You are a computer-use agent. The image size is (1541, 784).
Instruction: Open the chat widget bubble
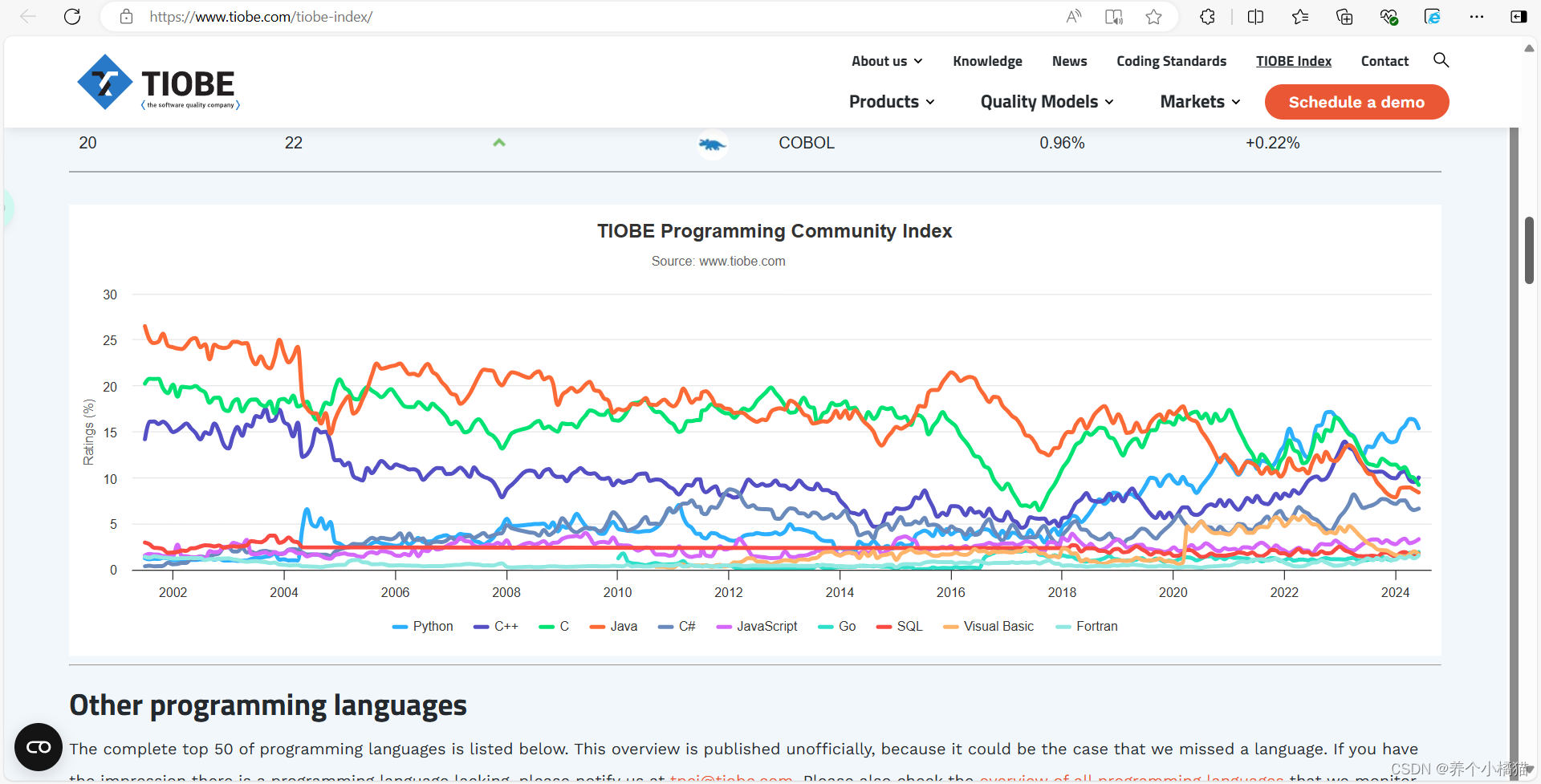[39, 747]
